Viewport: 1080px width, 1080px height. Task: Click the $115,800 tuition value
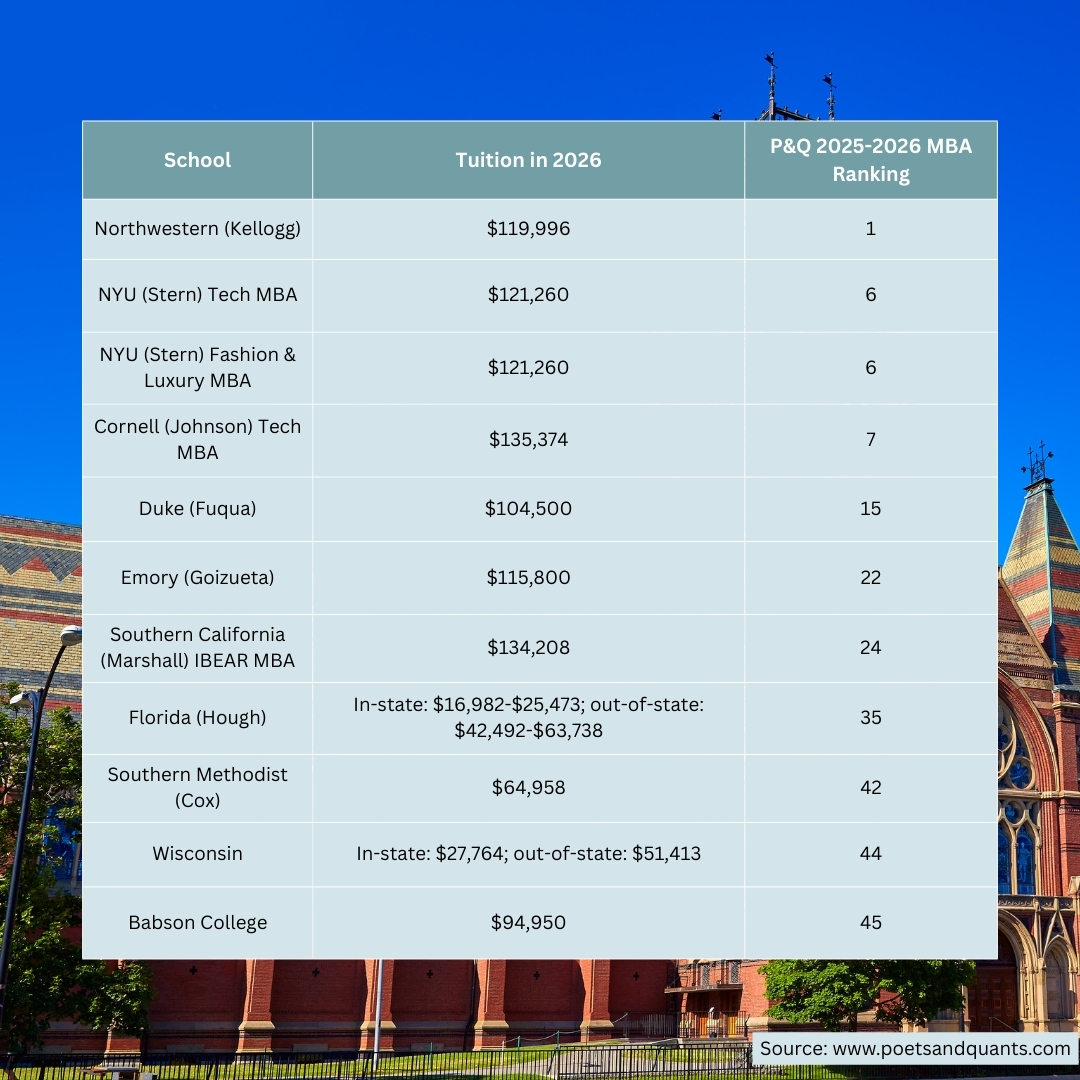point(528,577)
